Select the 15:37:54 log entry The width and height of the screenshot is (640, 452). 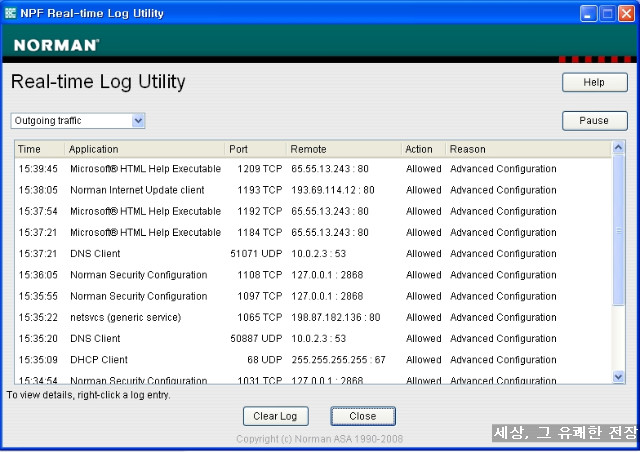click(313, 211)
